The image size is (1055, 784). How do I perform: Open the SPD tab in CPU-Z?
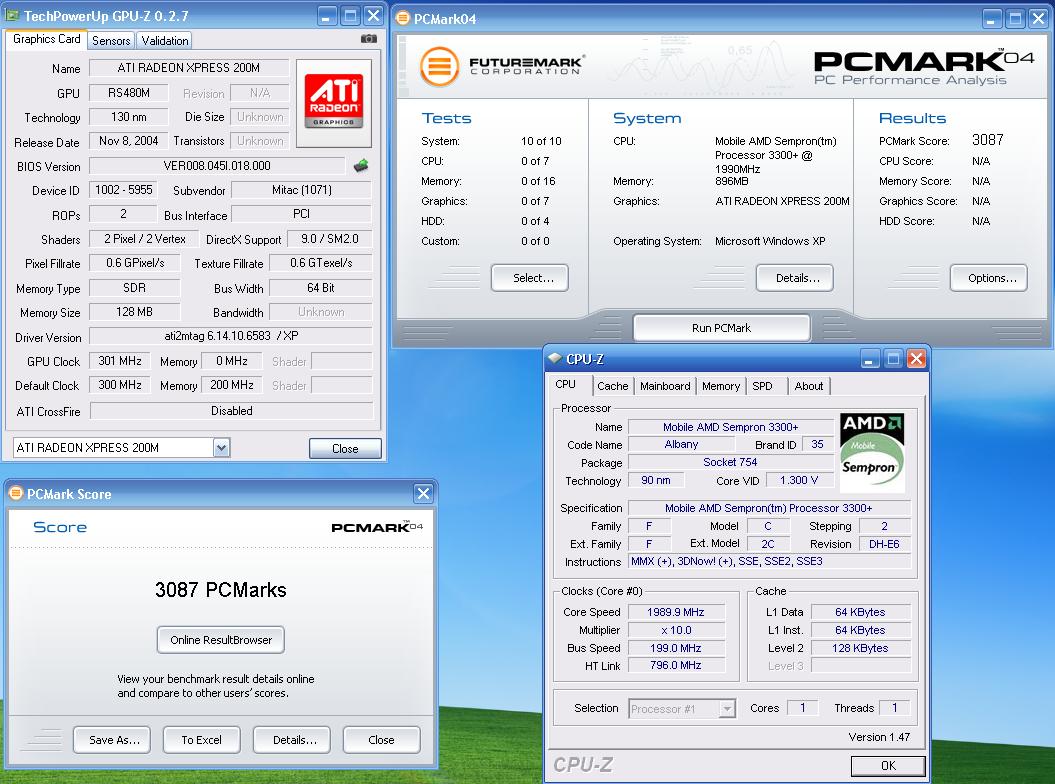tap(762, 386)
